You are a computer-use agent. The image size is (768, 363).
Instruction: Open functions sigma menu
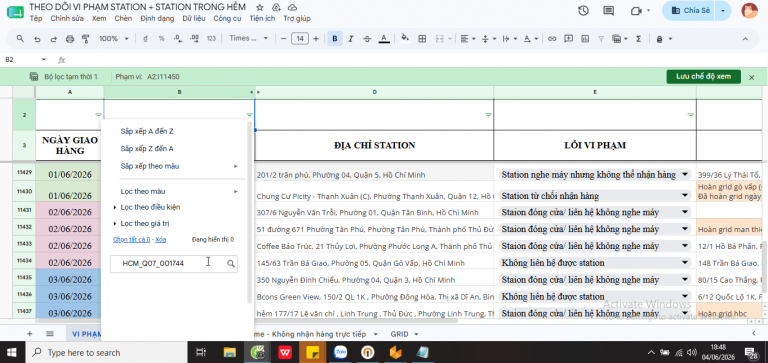(638, 39)
